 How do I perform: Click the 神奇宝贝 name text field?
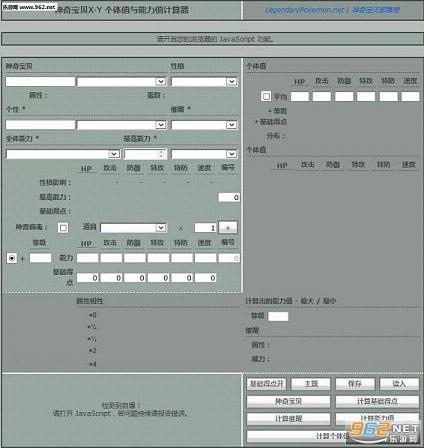[40, 82]
